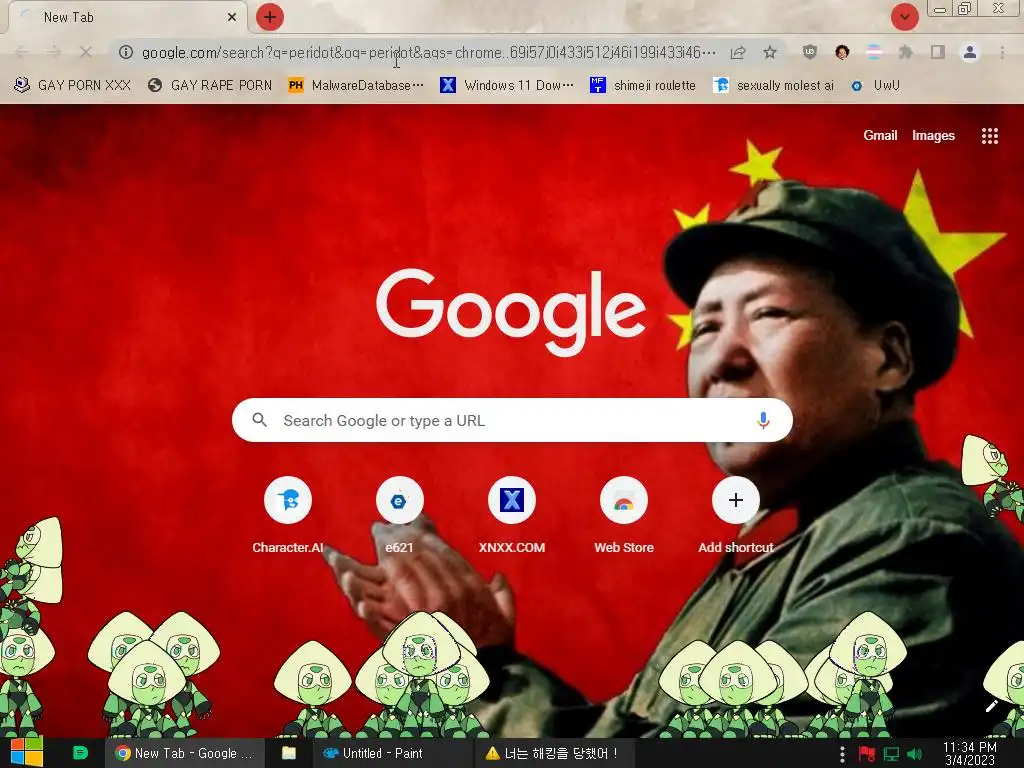Open the striped flag extension icon

(874, 52)
